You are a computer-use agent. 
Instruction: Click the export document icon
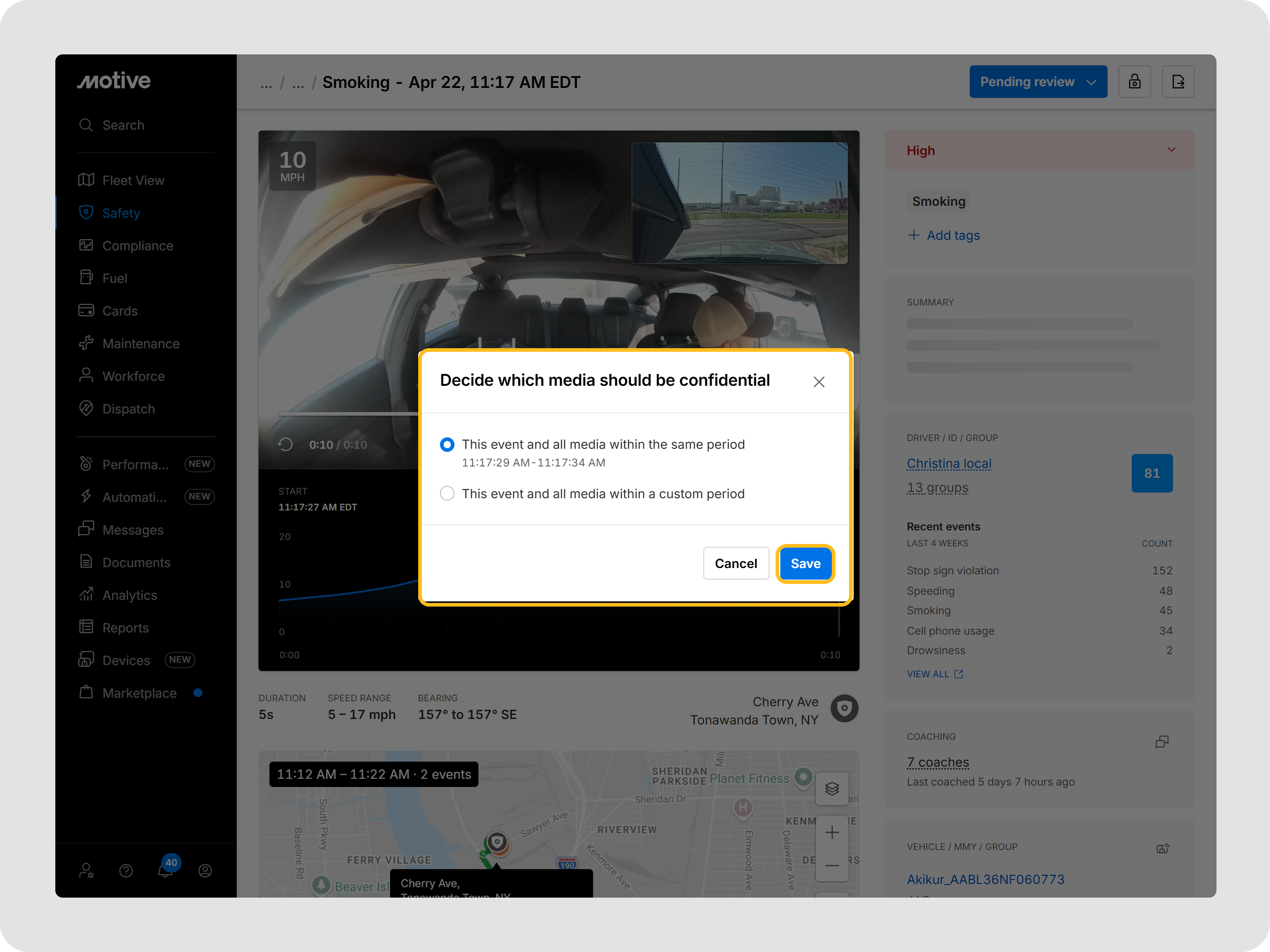click(x=1177, y=82)
